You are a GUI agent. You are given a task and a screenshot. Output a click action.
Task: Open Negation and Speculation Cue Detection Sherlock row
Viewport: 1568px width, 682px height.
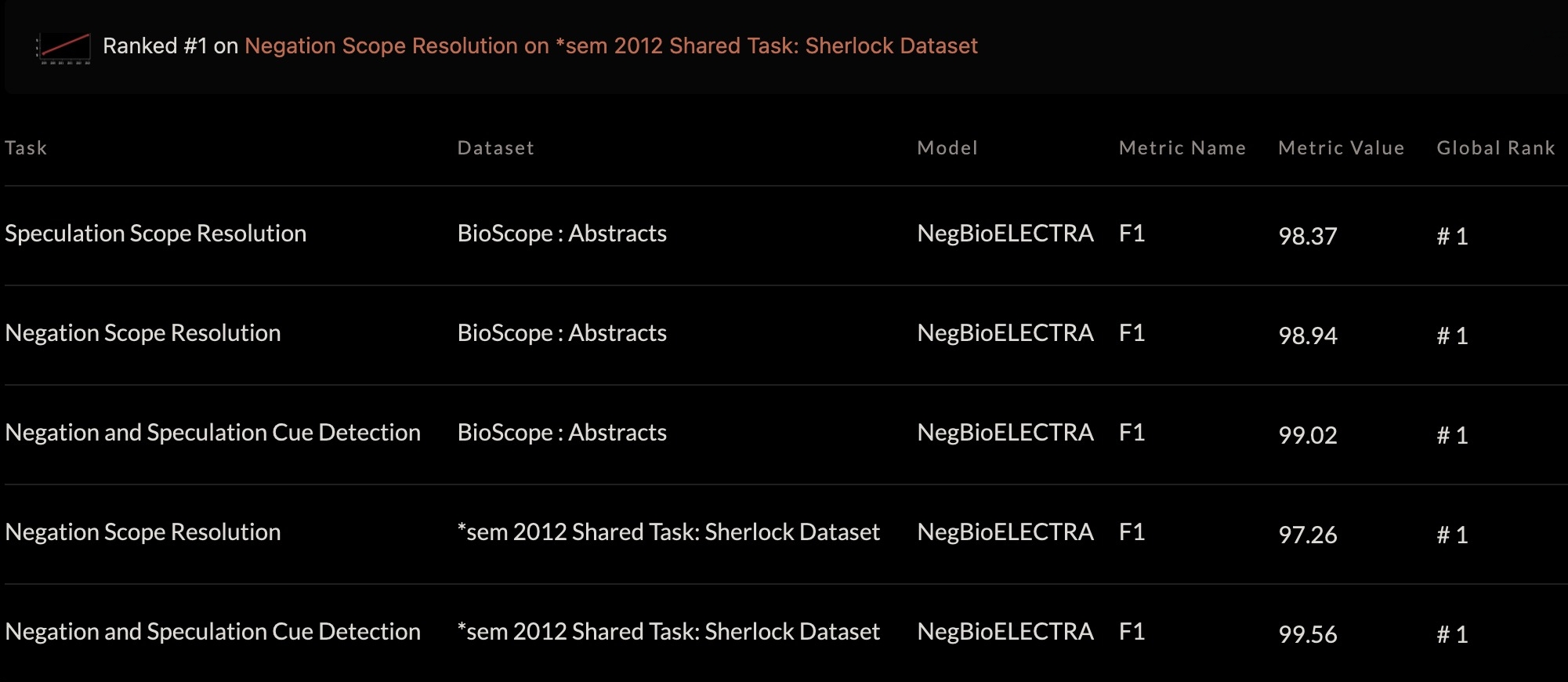tap(212, 632)
